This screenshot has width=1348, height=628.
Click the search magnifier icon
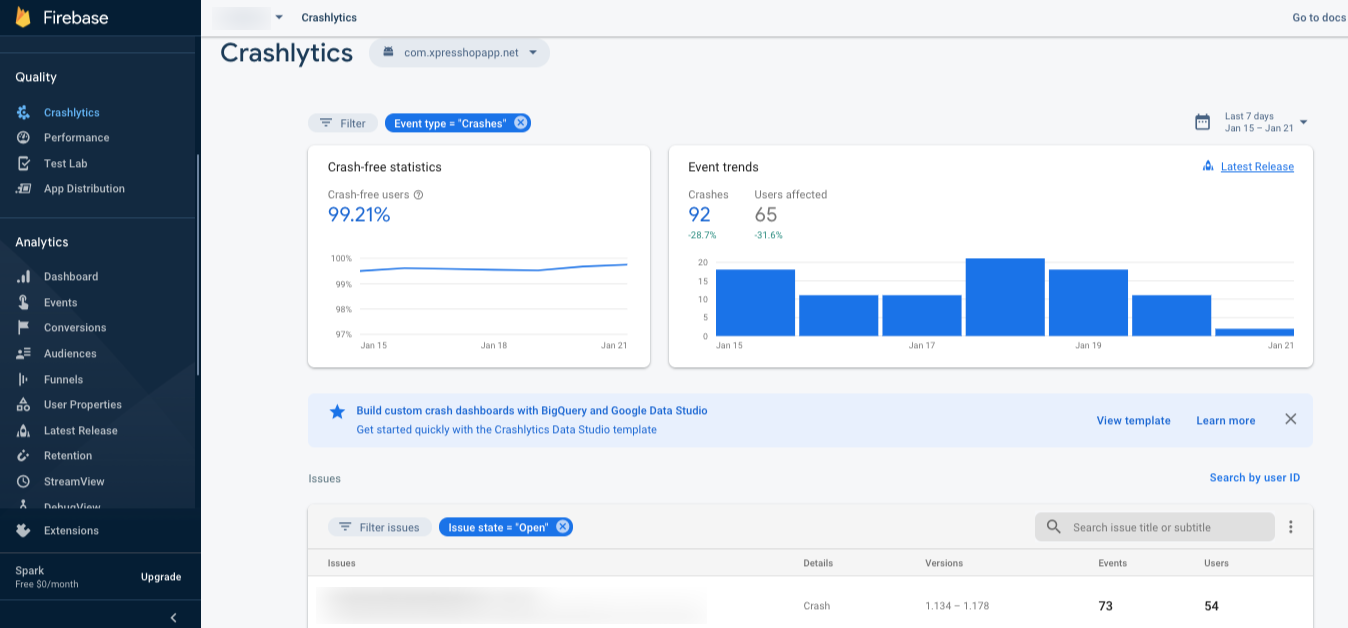pos(1053,527)
